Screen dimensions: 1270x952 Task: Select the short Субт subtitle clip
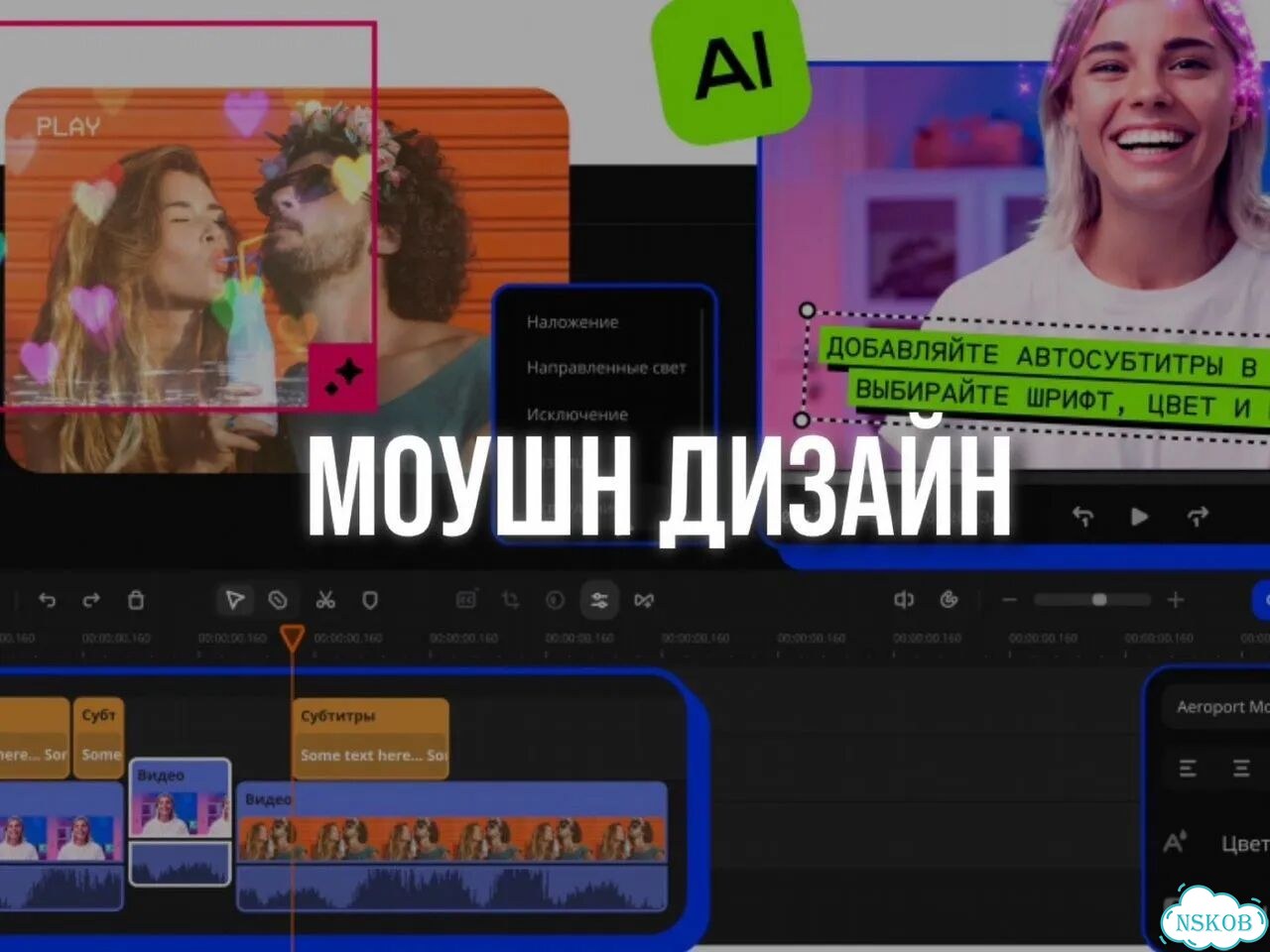pyautogui.click(x=98, y=738)
